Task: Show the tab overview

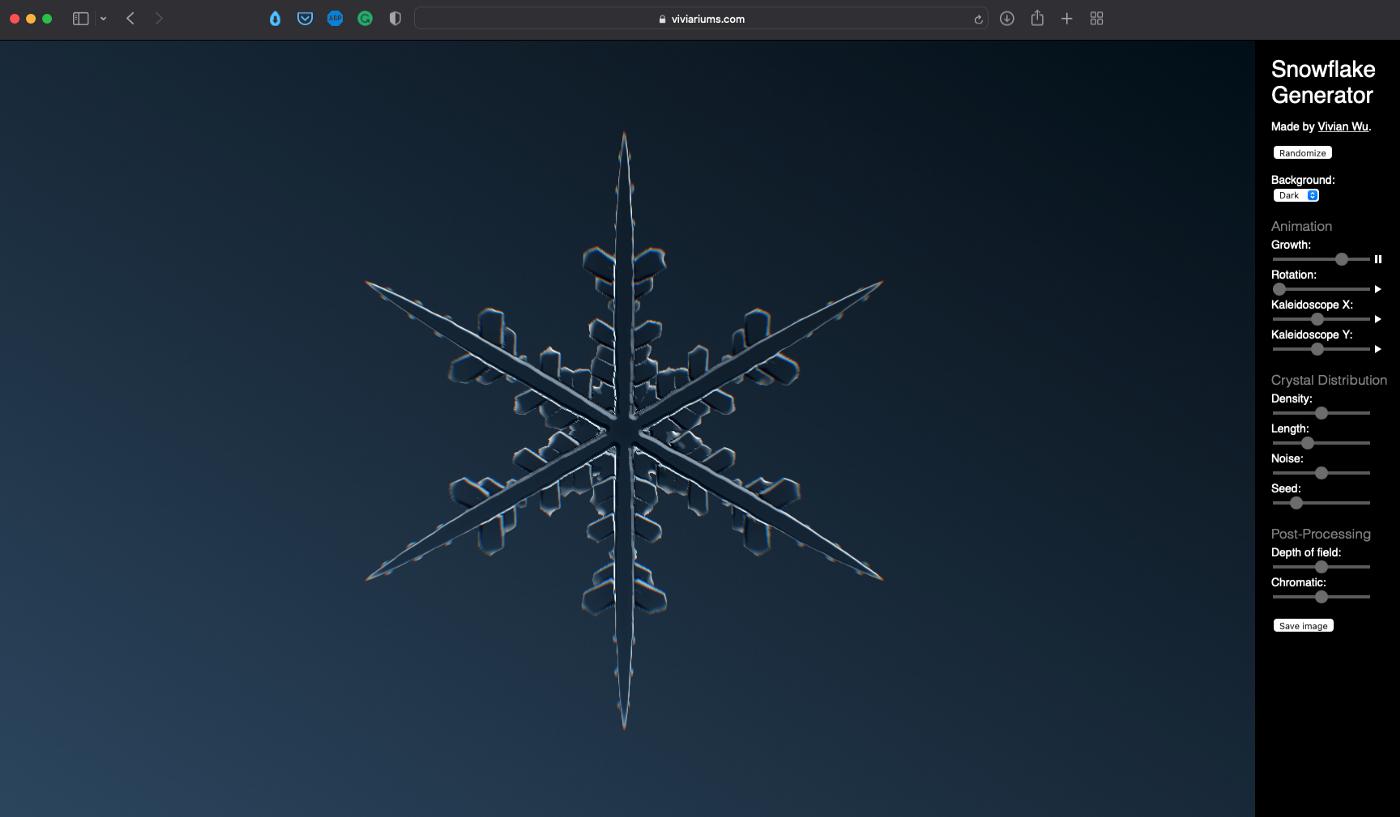Action: pyautogui.click(x=1097, y=18)
